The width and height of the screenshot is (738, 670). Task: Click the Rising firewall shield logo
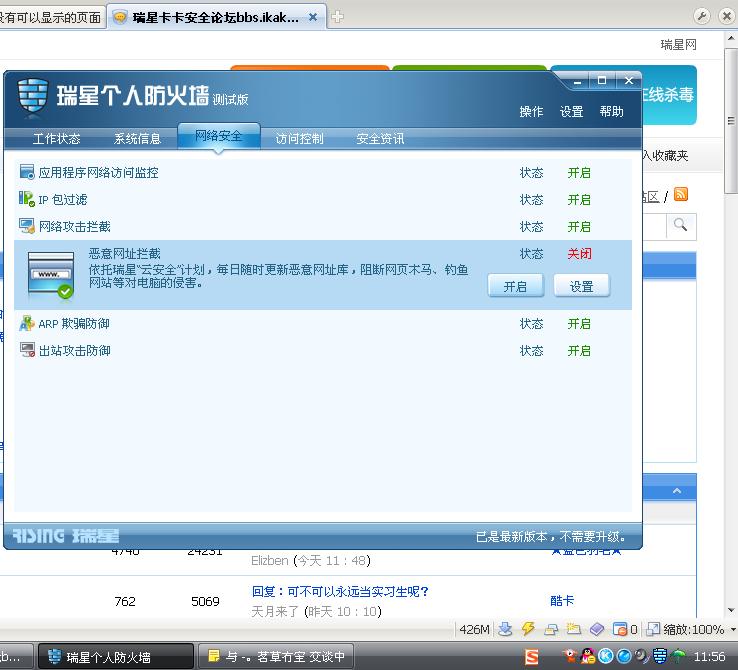[x=33, y=96]
